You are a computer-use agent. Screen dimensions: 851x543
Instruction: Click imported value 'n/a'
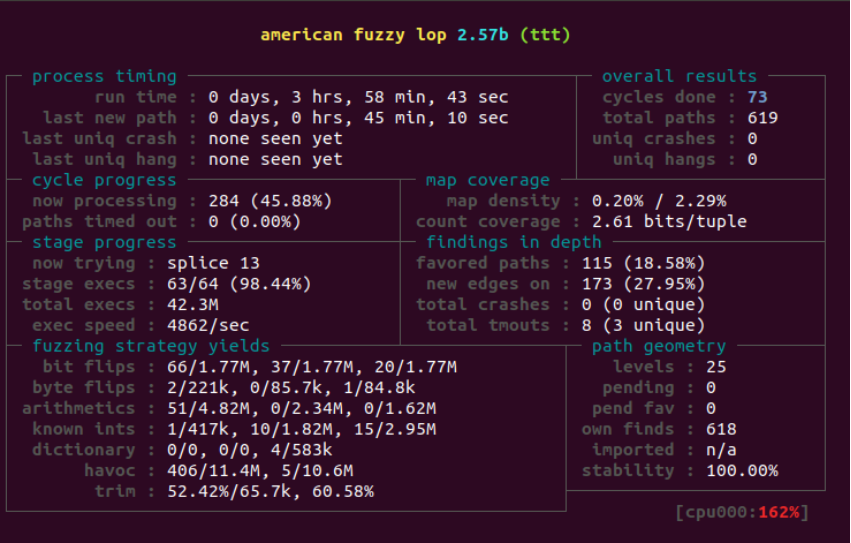pyautogui.click(x=721, y=450)
